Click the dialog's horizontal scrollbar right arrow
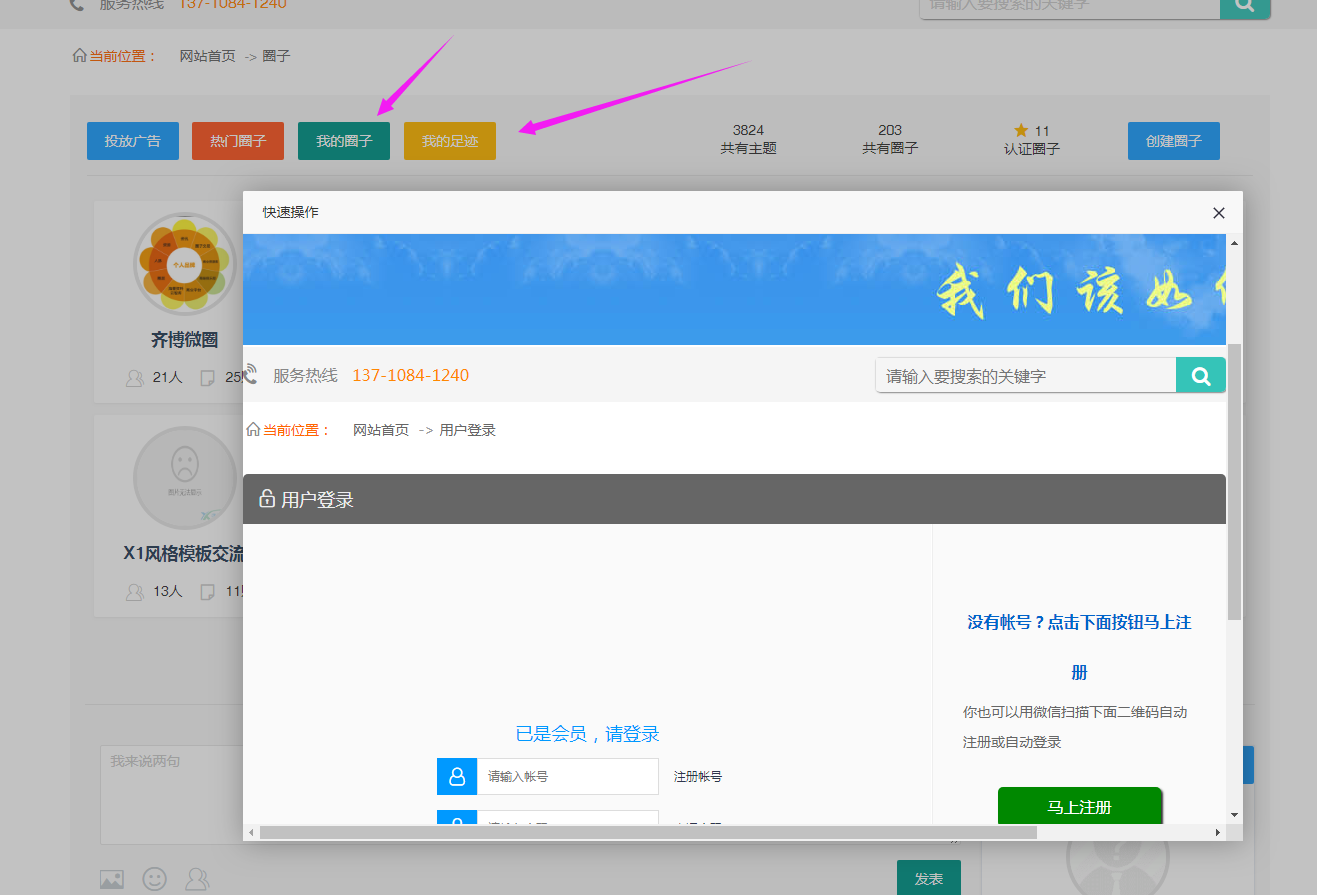This screenshot has width=1317, height=895. [x=1217, y=832]
